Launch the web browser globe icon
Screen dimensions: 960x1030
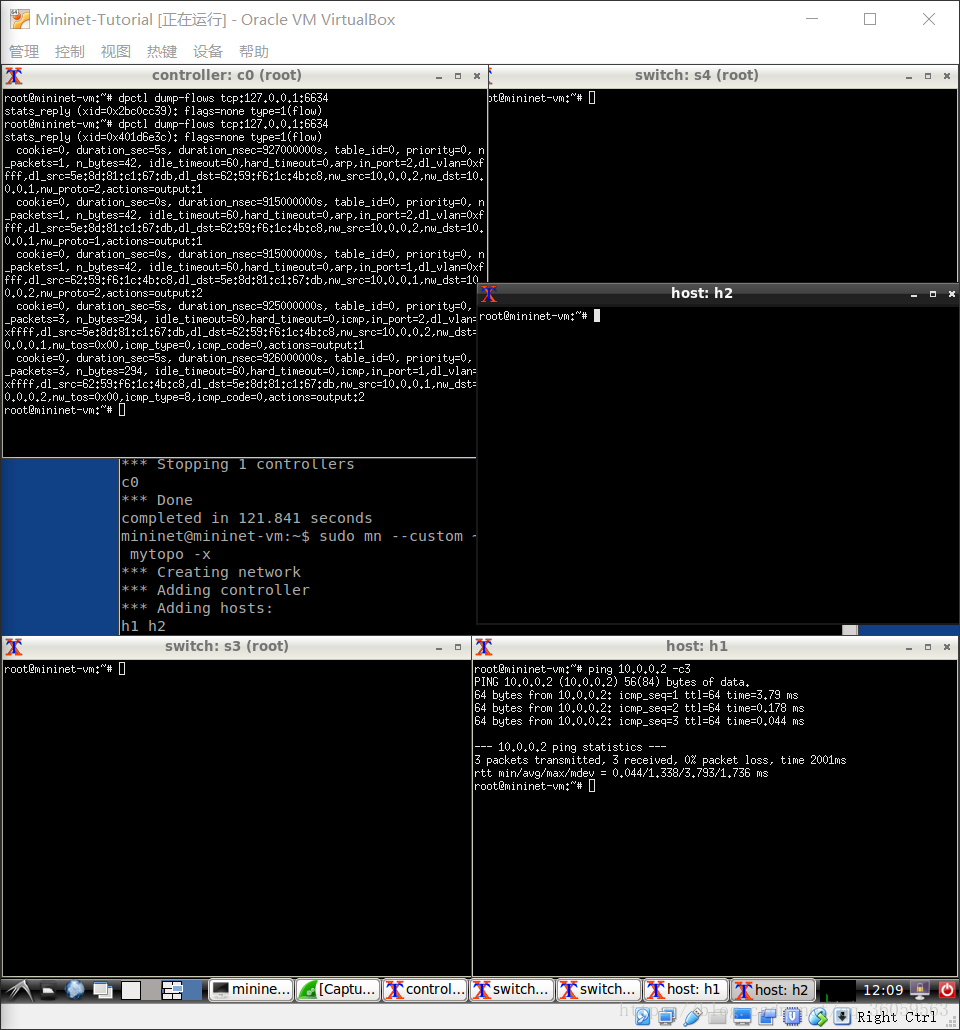(x=75, y=990)
